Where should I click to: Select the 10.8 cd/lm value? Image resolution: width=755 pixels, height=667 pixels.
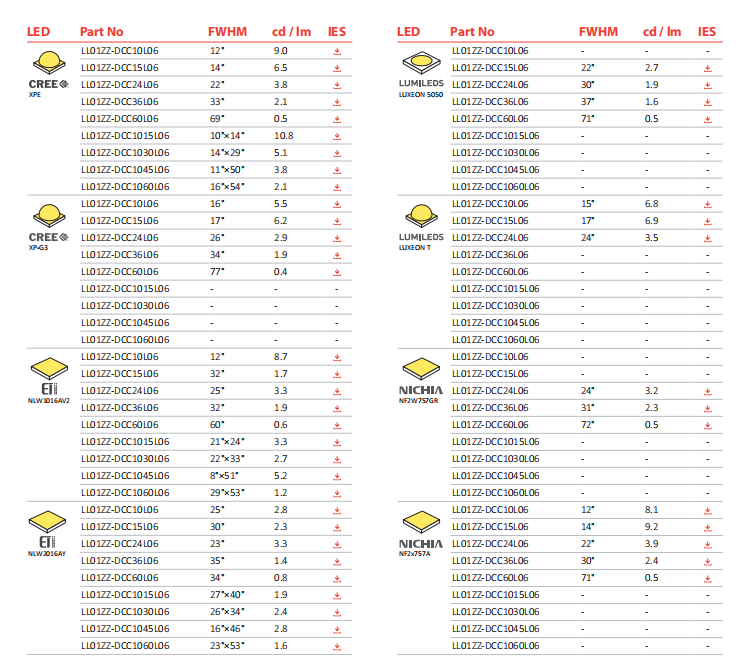click(x=284, y=136)
